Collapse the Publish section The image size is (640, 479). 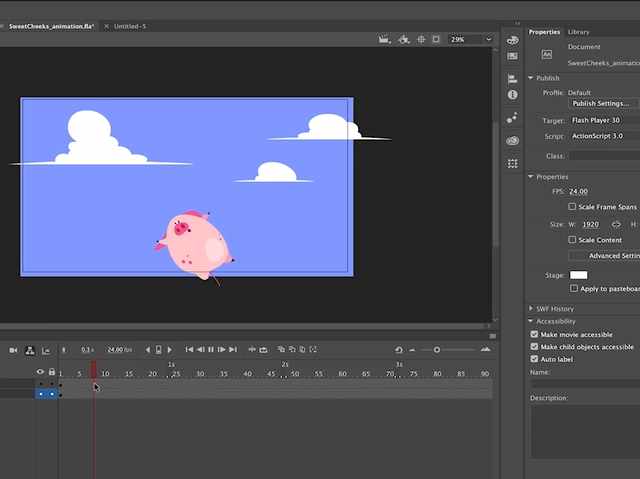(x=531, y=78)
